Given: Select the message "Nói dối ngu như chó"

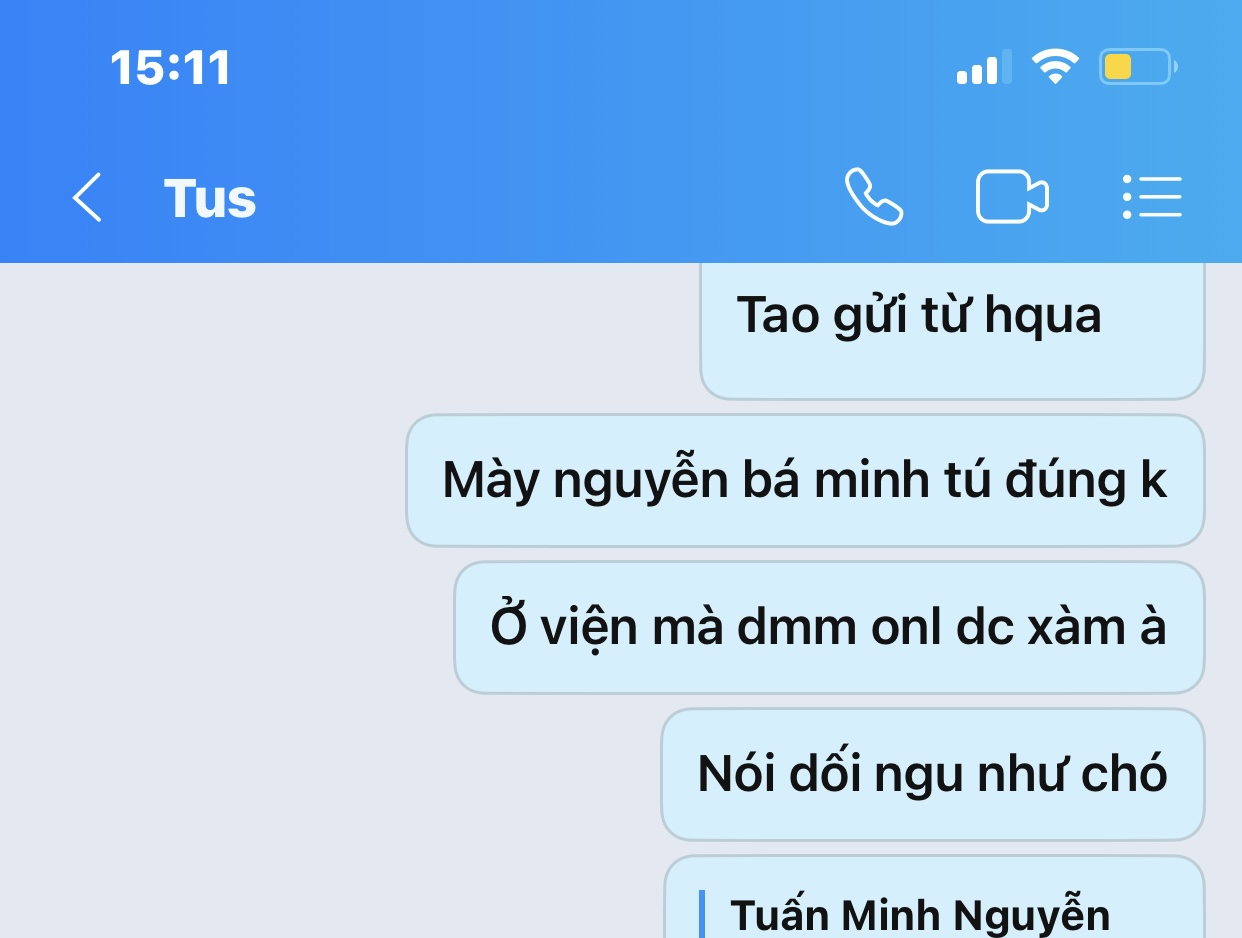Looking at the screenshot, I should click(933, 775).
